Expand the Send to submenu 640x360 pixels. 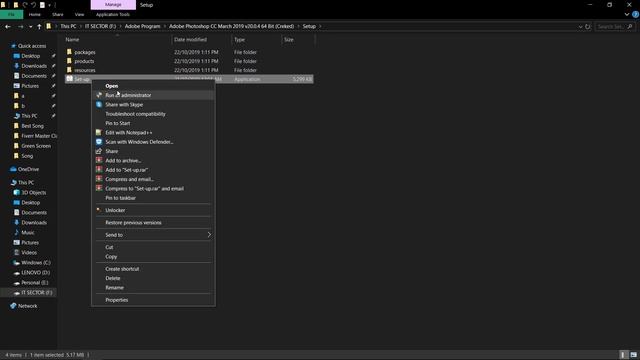tap(153, 235)
